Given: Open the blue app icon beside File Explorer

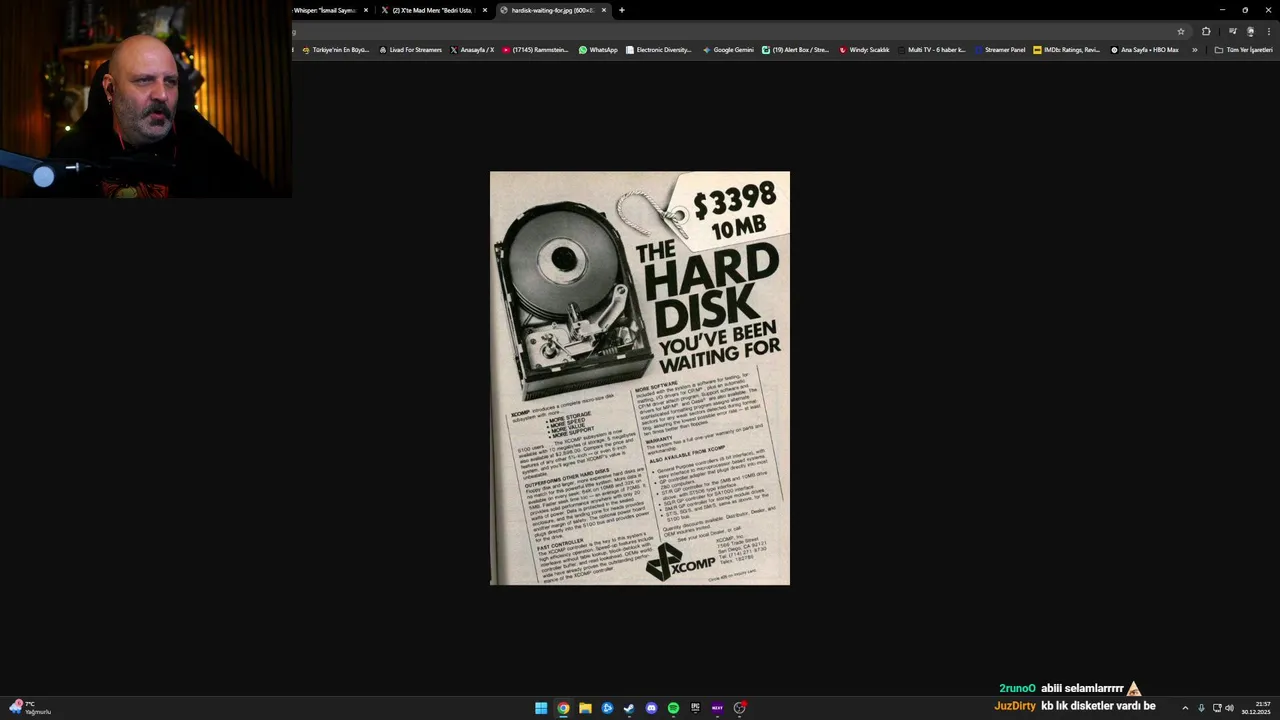Looking at the screenshot, I should (607, 708).
